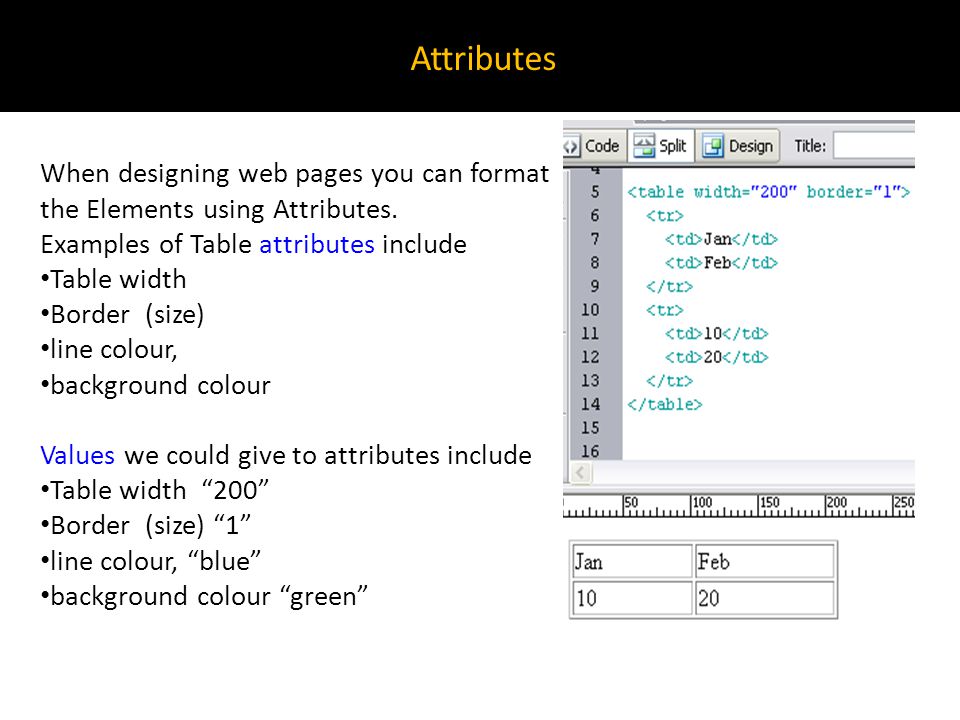This screenshot has height=720, width=960.
Task: Click the 'background colour' examples bullet
Action: (x=156, y=385)
